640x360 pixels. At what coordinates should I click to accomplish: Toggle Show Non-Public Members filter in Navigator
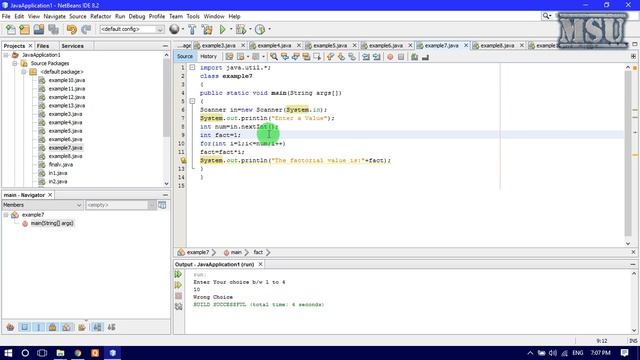(52, 327)
